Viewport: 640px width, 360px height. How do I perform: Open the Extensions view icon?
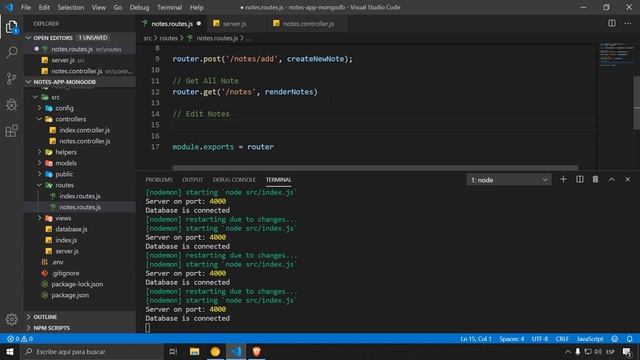coord(11,131)
